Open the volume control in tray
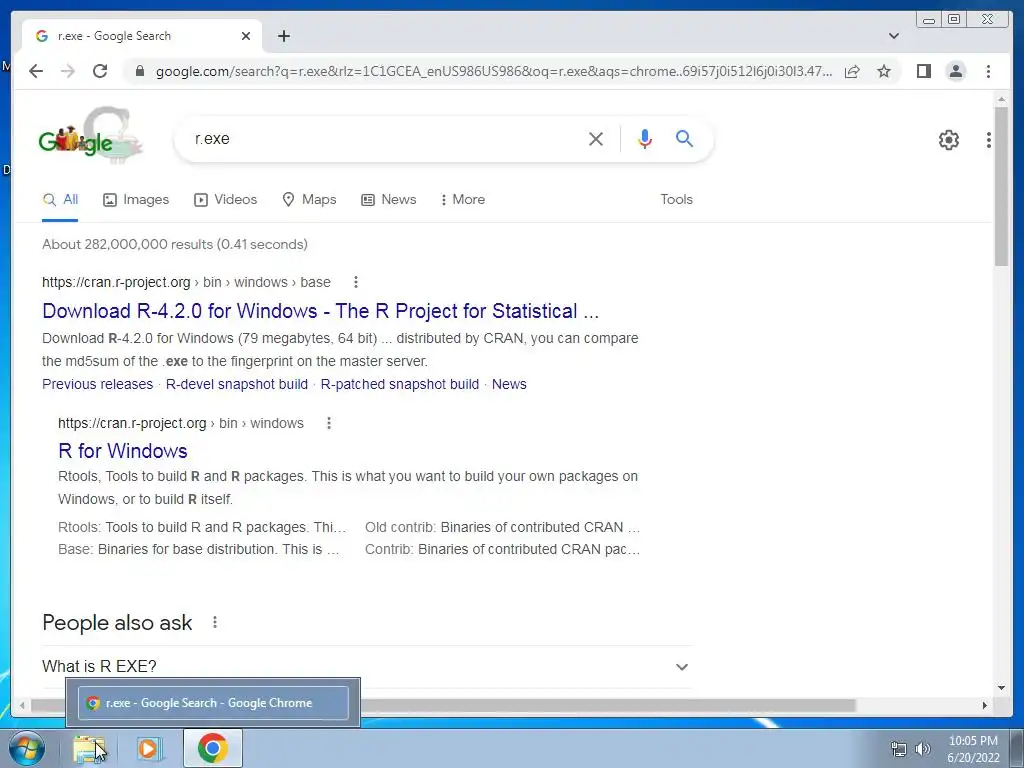The image size is (1024, 768). [x=923, y=749]
